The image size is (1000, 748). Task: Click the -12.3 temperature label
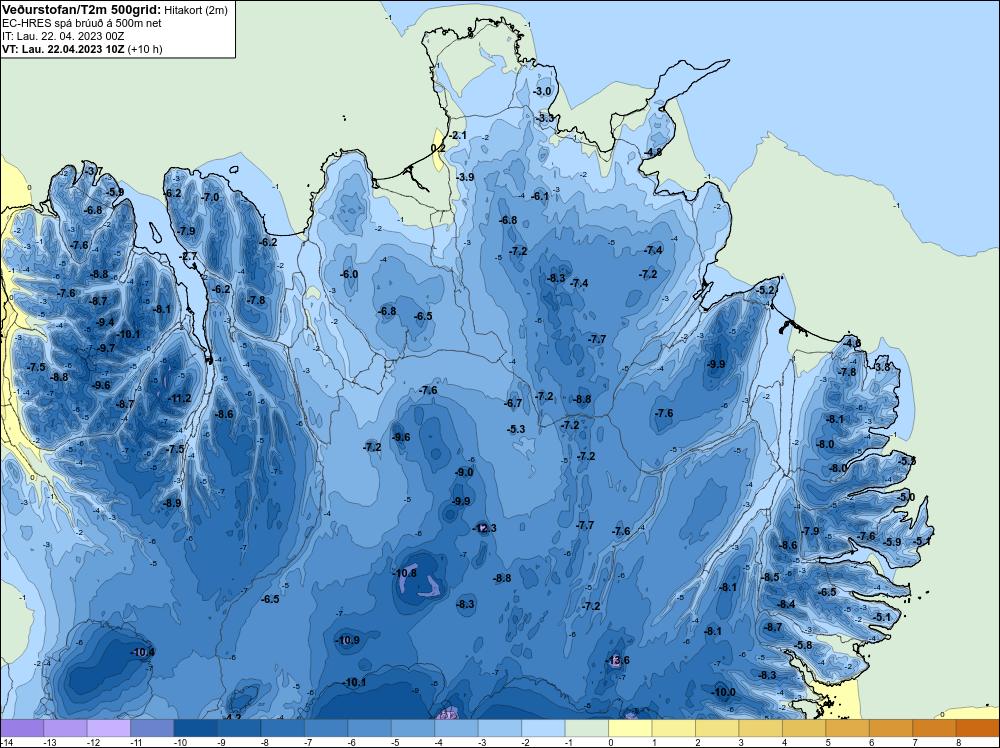[484, 528]
